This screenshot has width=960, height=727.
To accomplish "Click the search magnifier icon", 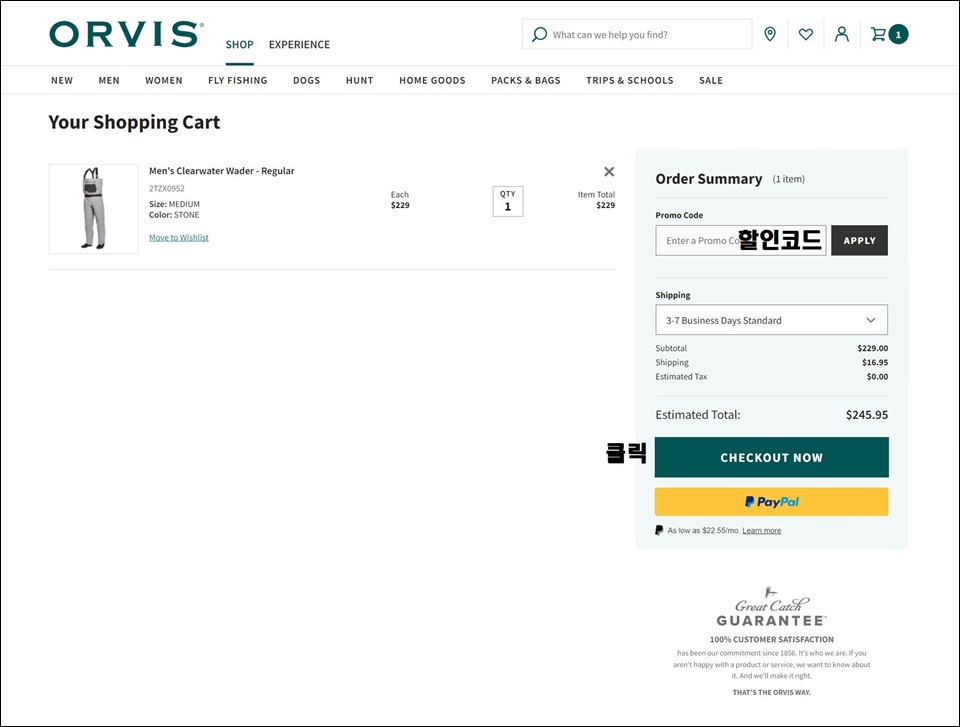I will (539, 34).
